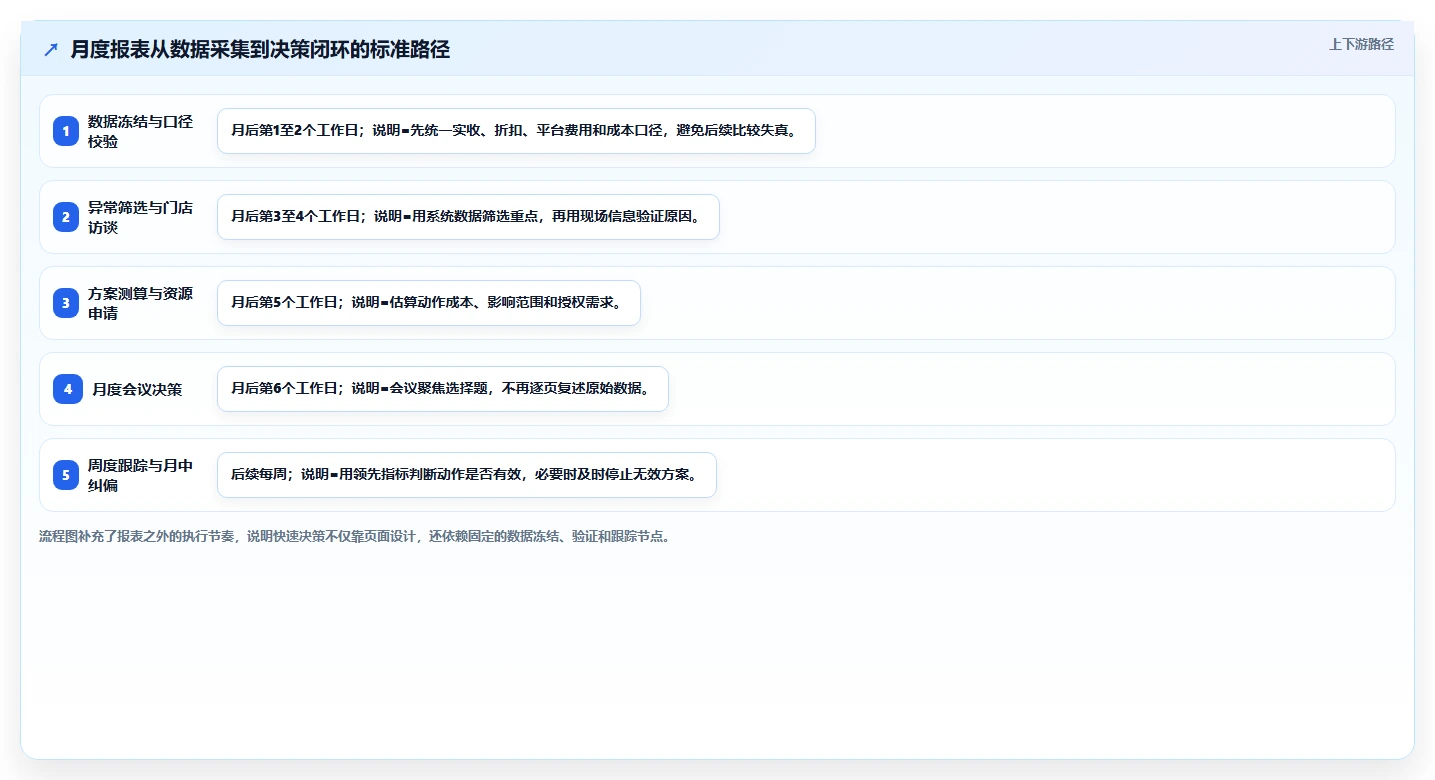Click the 月后第1至2个工作日 description box
1435x780 pixels.
[516, 131]
